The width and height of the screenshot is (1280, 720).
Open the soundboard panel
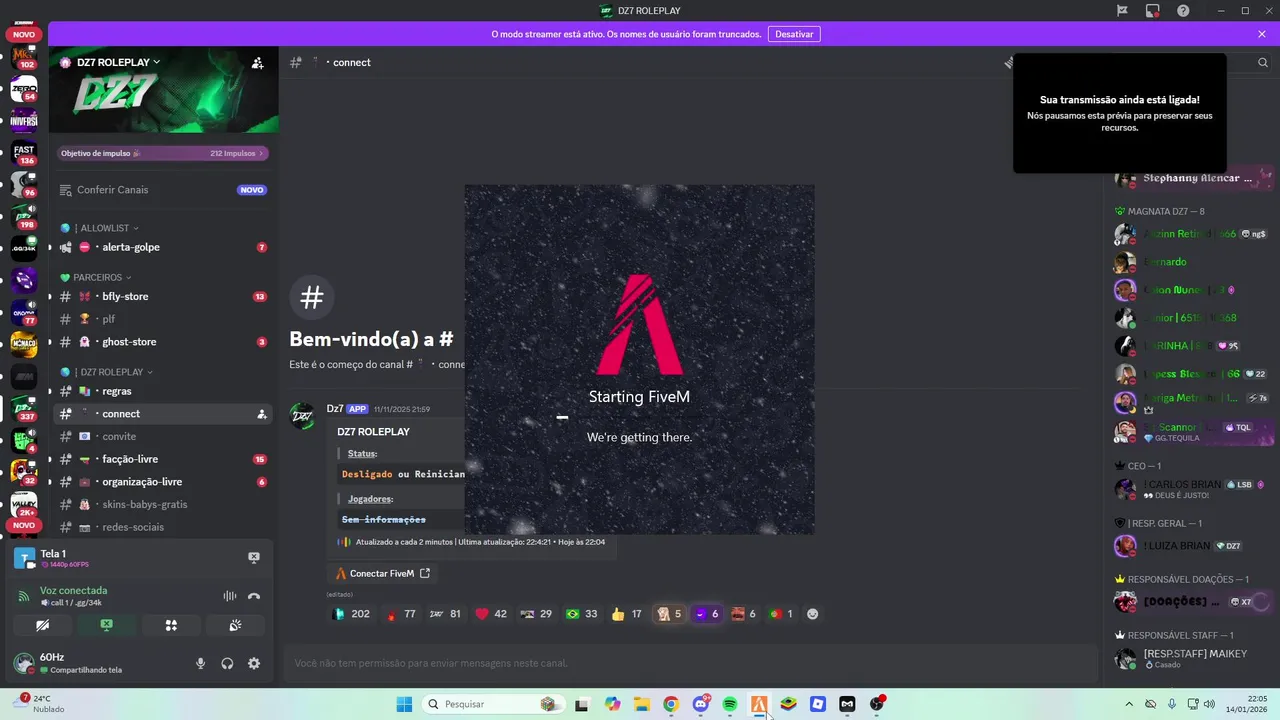pos(235,625)
